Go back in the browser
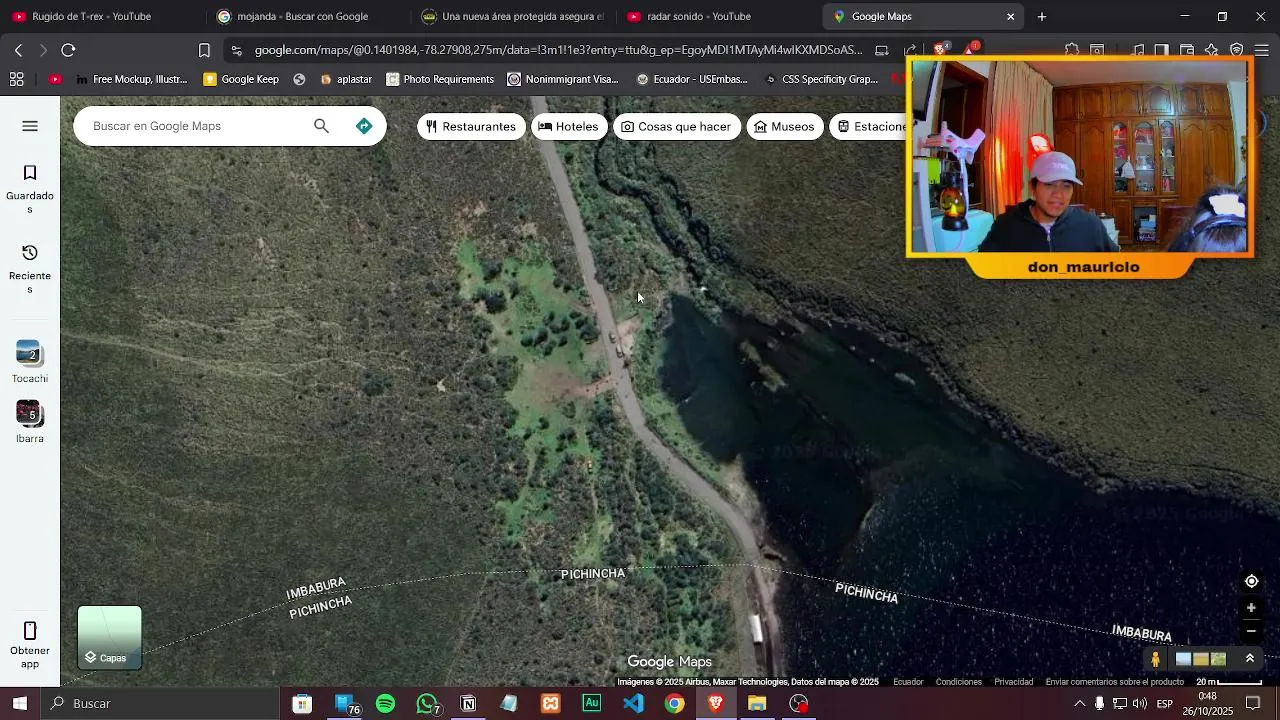Screen dimensions: 1280x720 coord(18,50)
